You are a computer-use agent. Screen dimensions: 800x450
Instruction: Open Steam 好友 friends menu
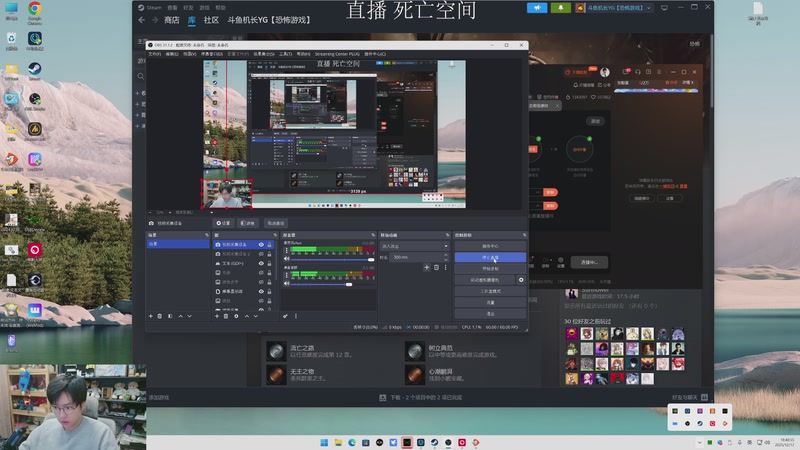pyautogui.click(x=188, y=8)
